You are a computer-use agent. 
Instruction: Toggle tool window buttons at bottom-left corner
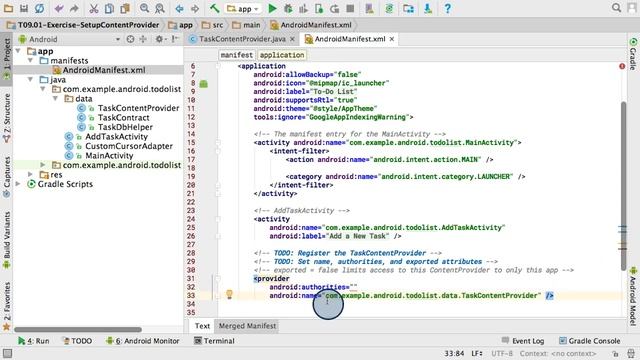pos(7,353)
